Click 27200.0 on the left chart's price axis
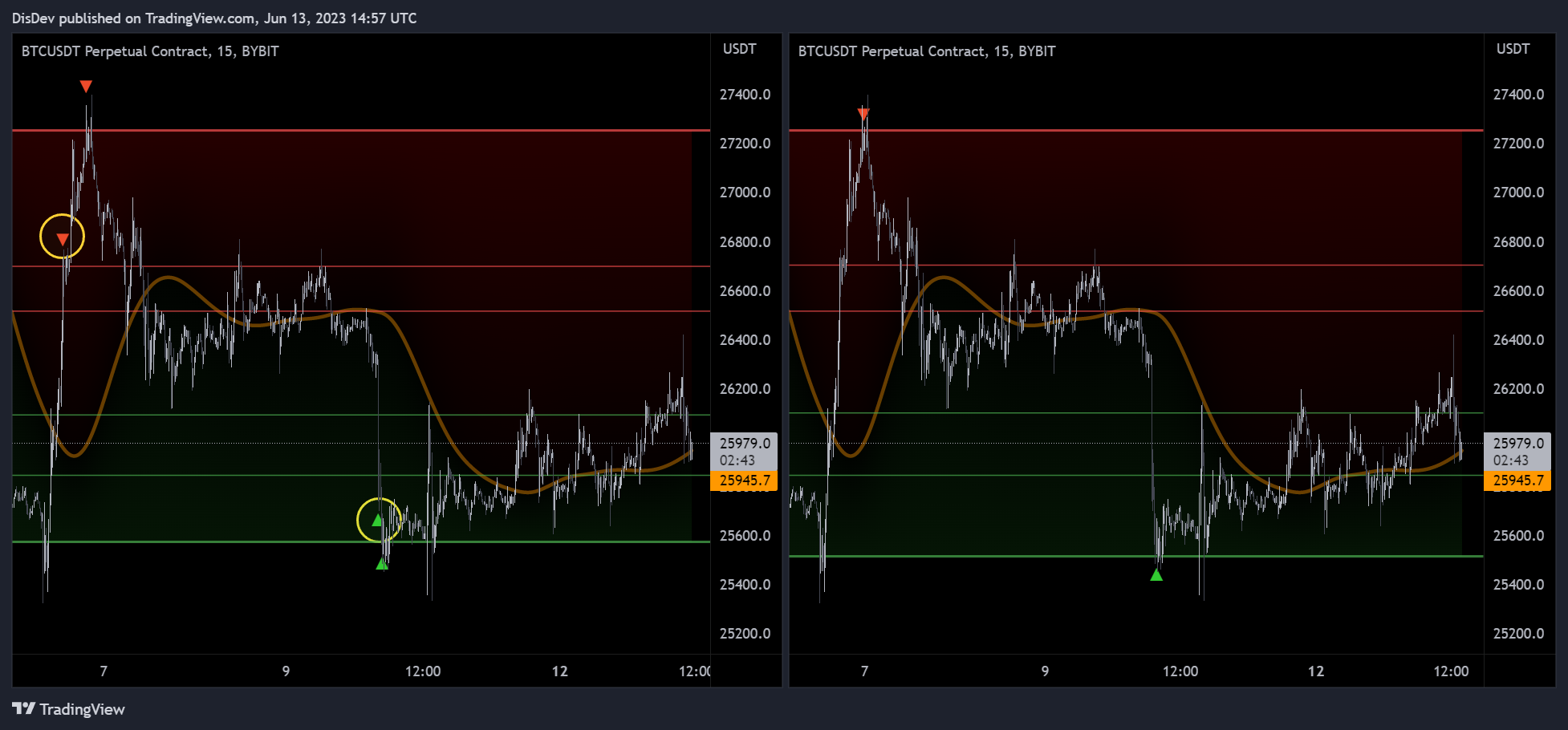This screenshot has height=730, width=1568. pos(745,144)
